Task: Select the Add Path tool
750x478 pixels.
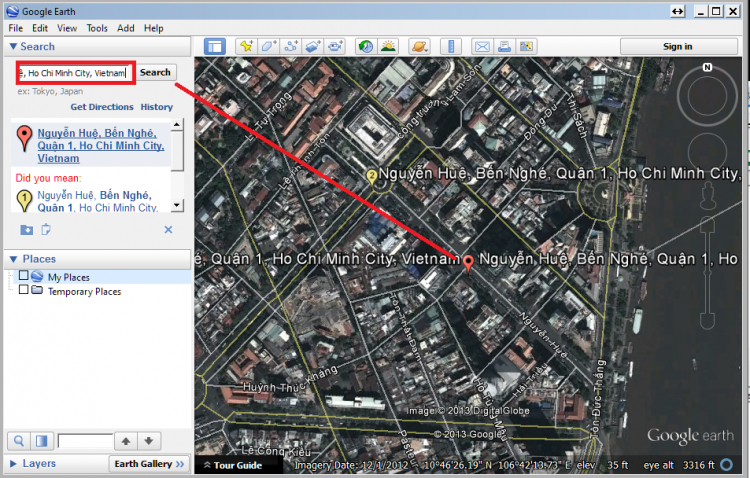Action: pyautogui.click(x=291, y=46)
